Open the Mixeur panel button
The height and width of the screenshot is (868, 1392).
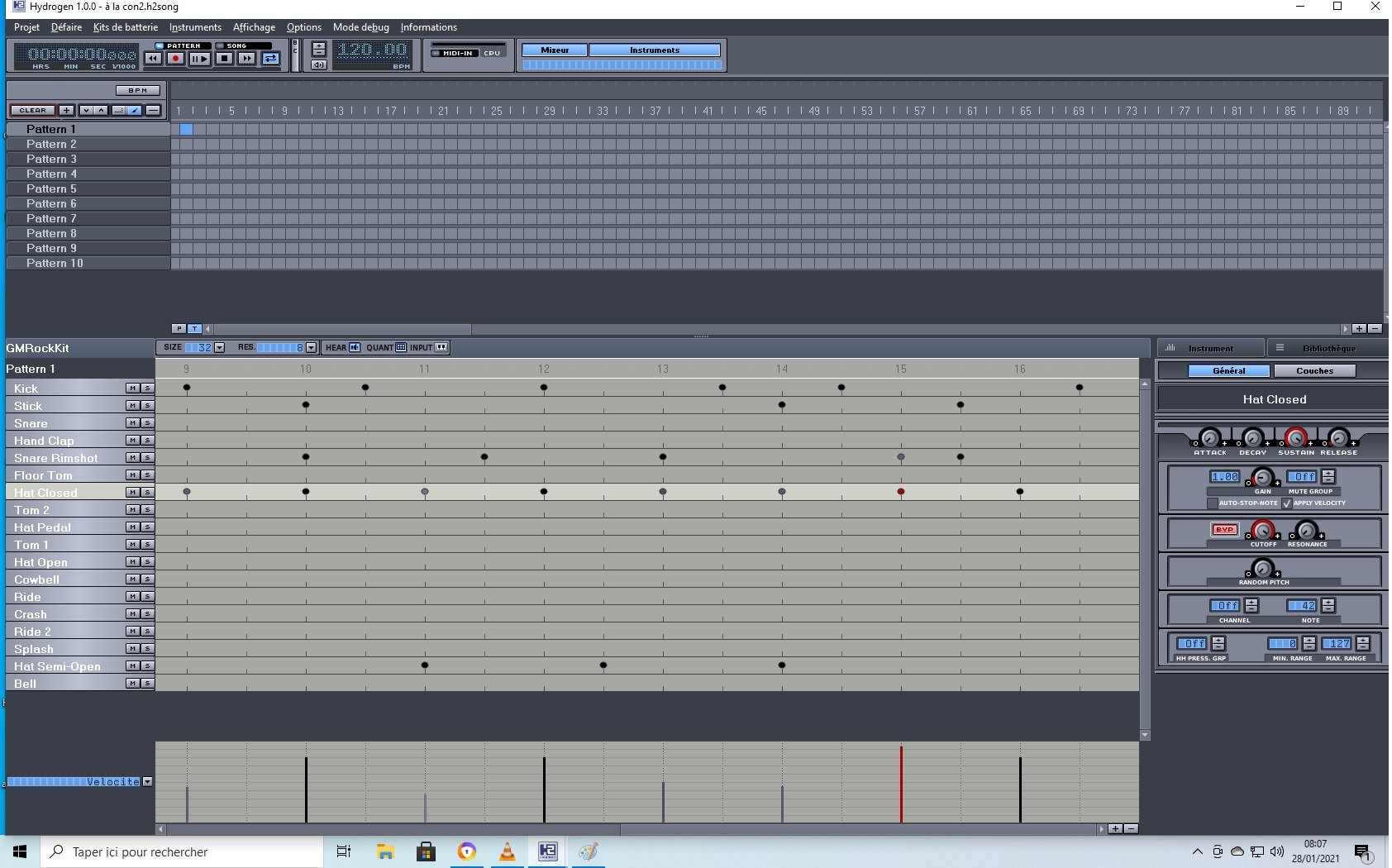(x=555, y=50)
